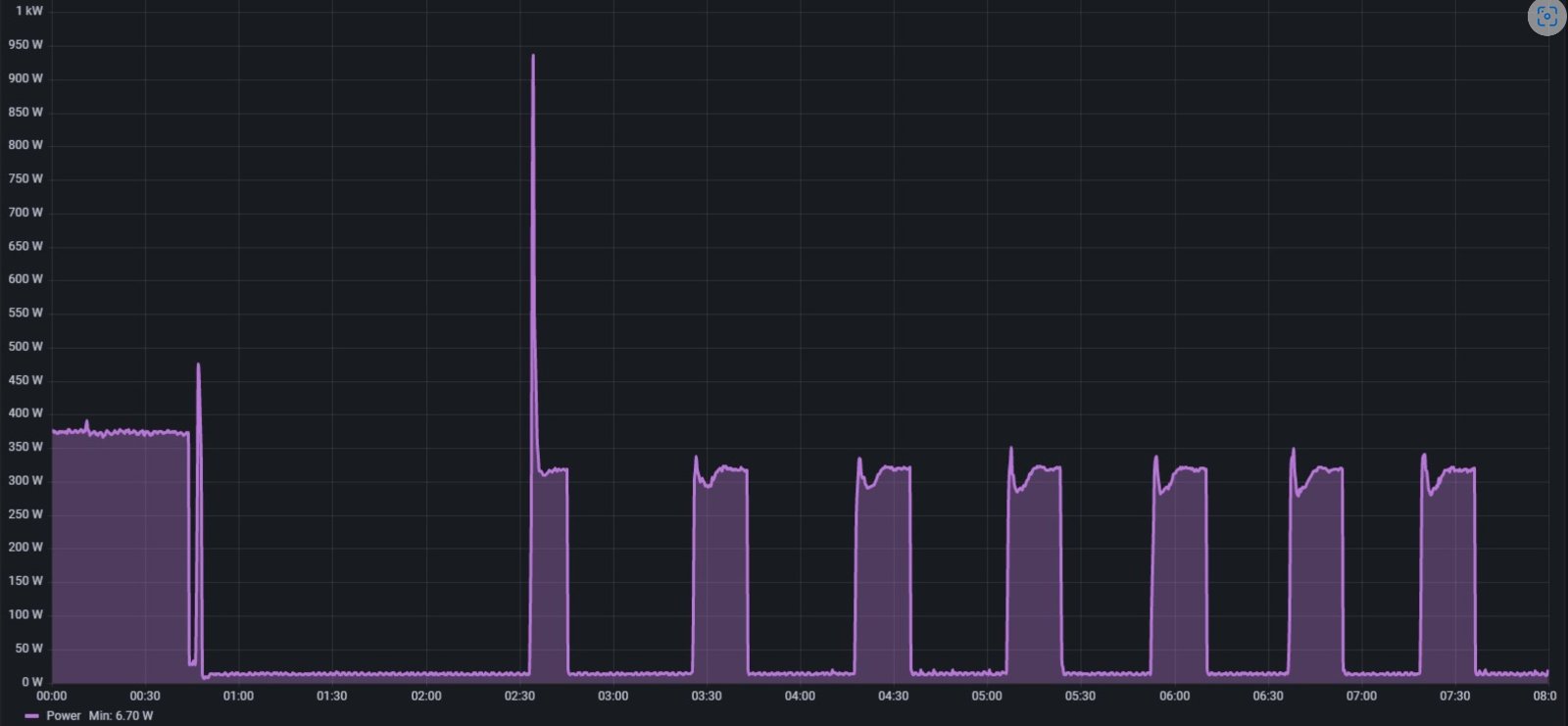Click the 04:00 time axis label
1568x726 pixels.
(x=801, y=697)
